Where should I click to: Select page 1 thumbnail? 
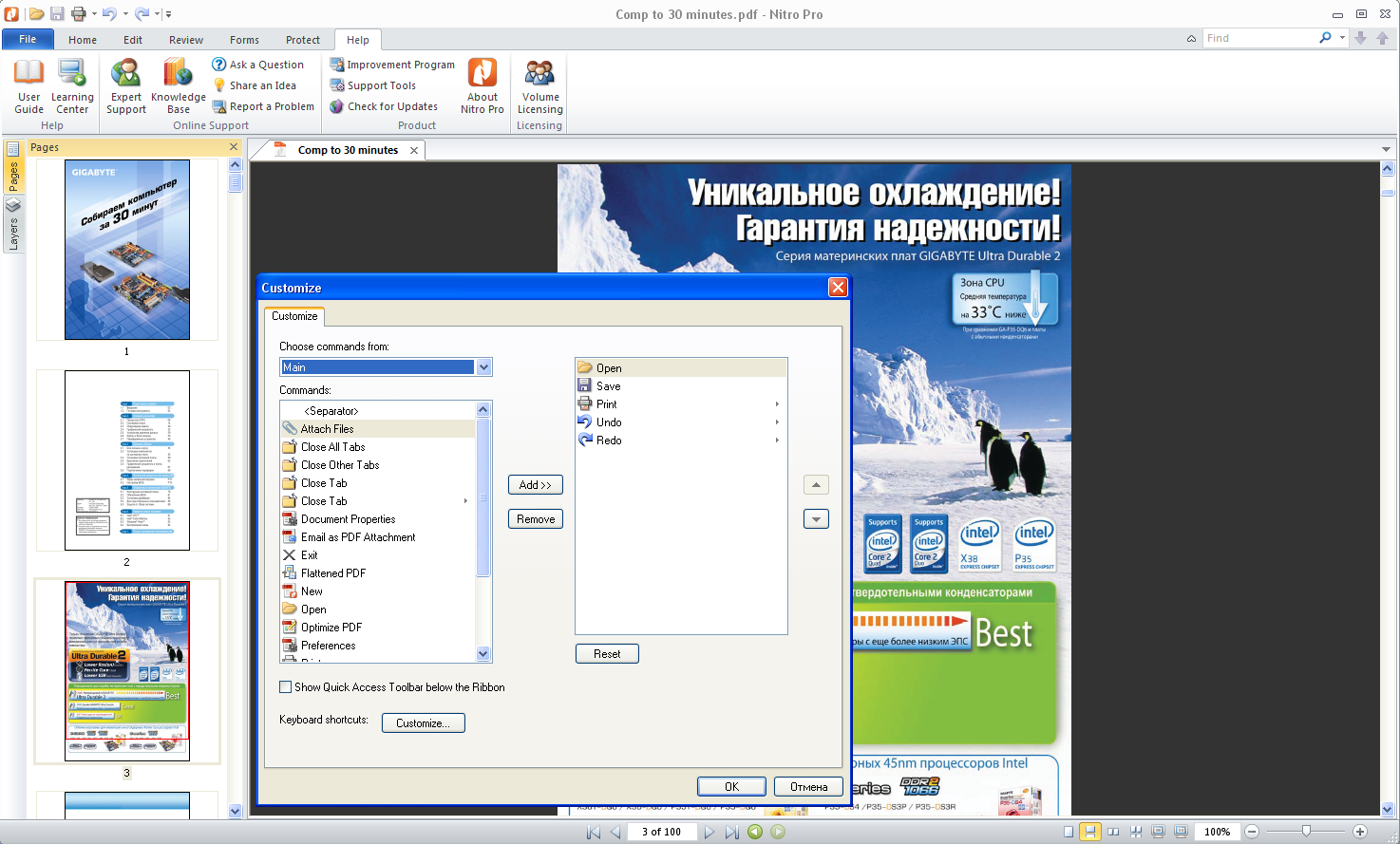(x=127, y=250)
